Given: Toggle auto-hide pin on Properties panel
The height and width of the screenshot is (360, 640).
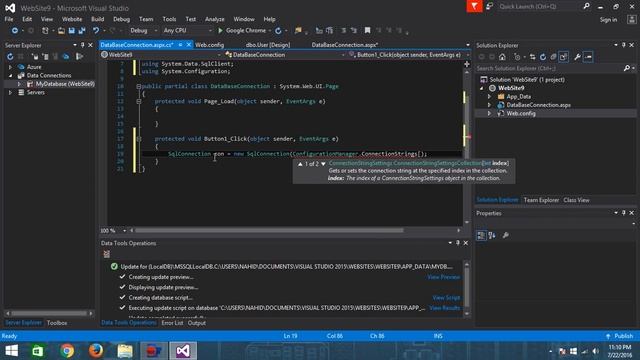Looking at the screenshot, I should tap(624, 213).
